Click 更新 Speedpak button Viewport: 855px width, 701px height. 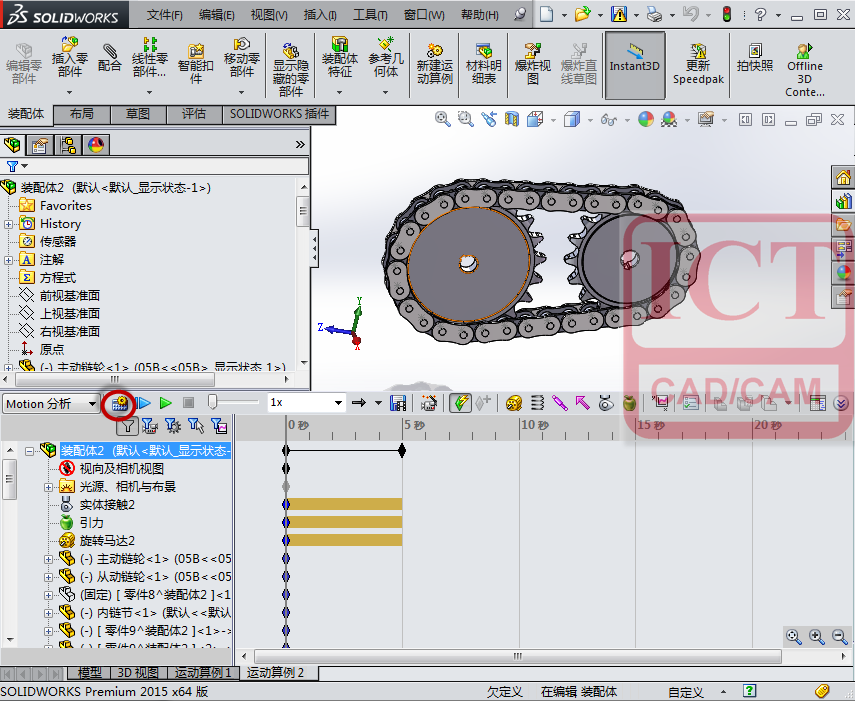coord(698,64)
